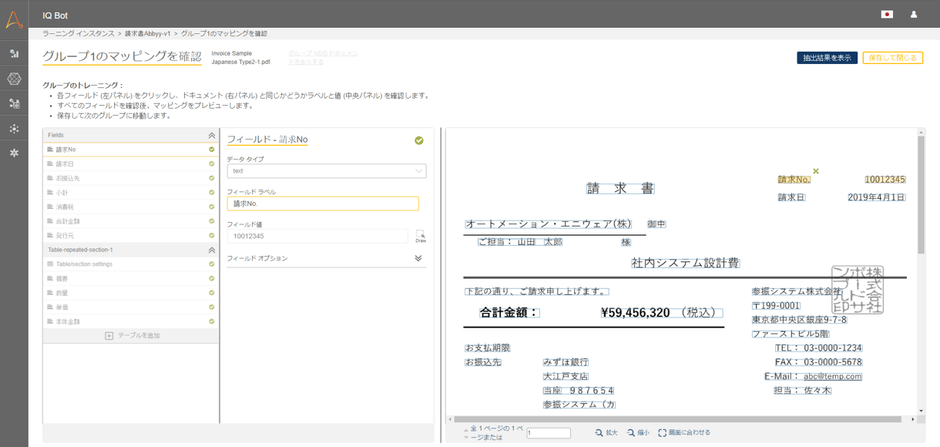Collapse the Fields section list

tap(211, 134)
